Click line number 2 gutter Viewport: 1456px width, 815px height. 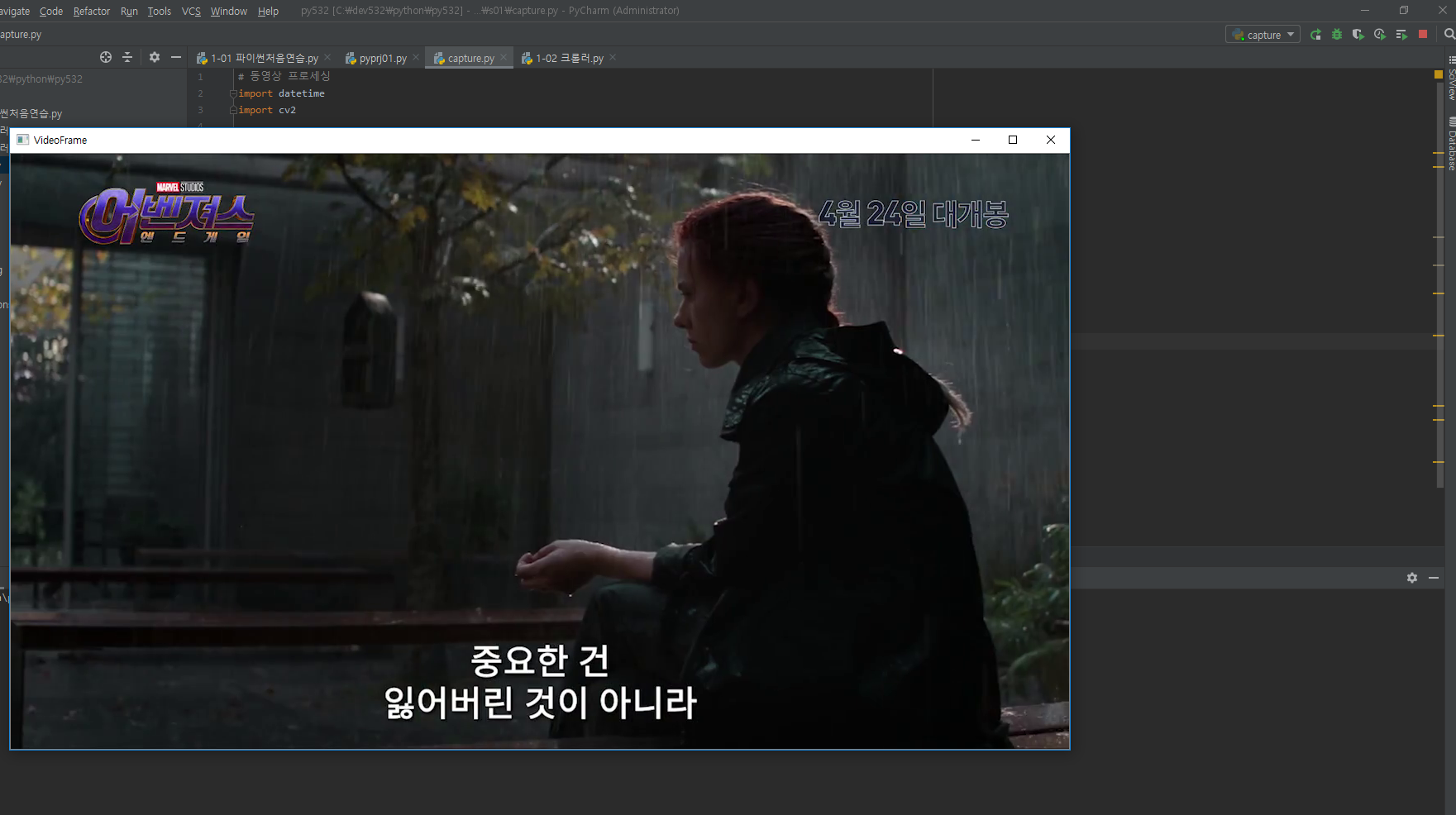click(200, 93)
